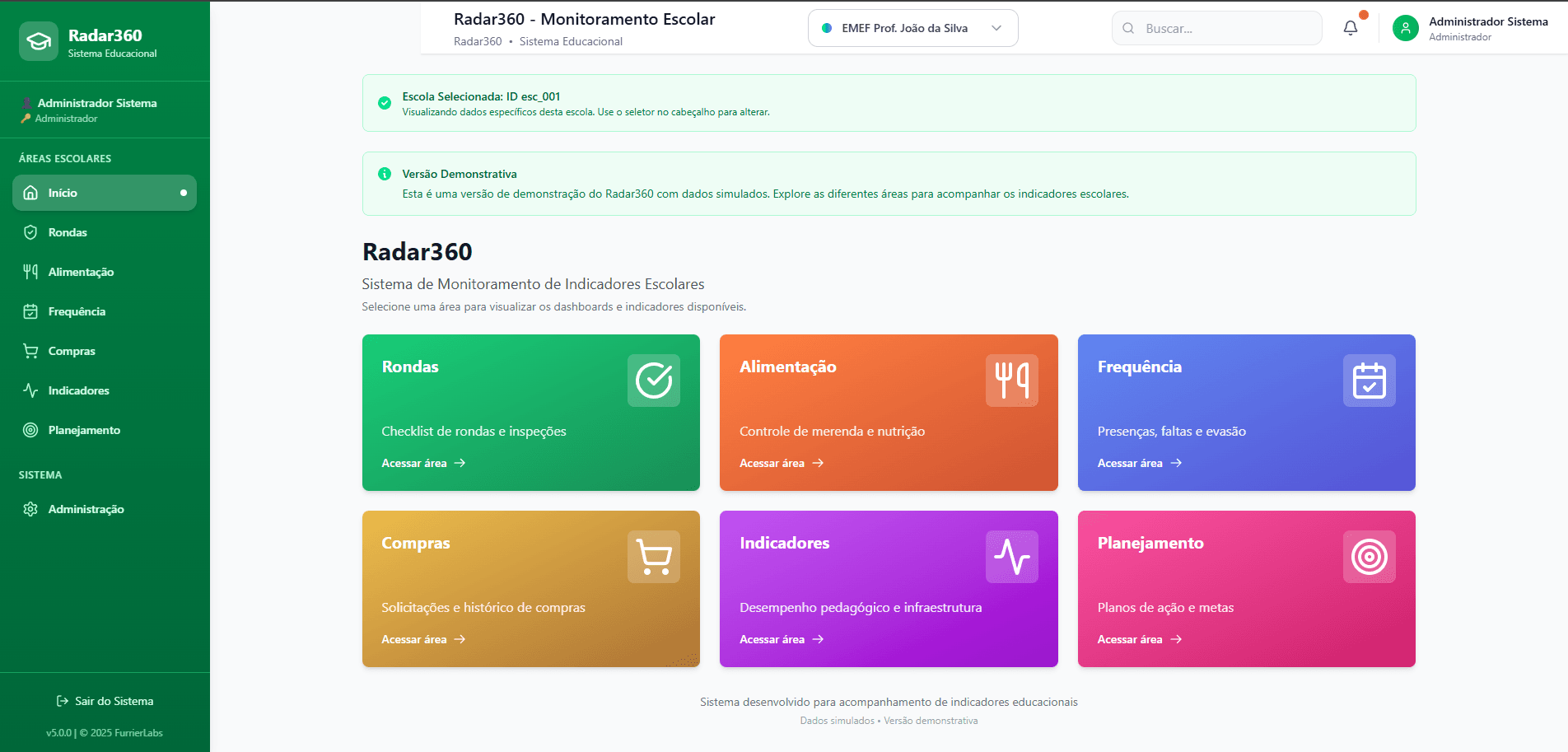Select the Indicadores activity pulse icon

(30, 390)
